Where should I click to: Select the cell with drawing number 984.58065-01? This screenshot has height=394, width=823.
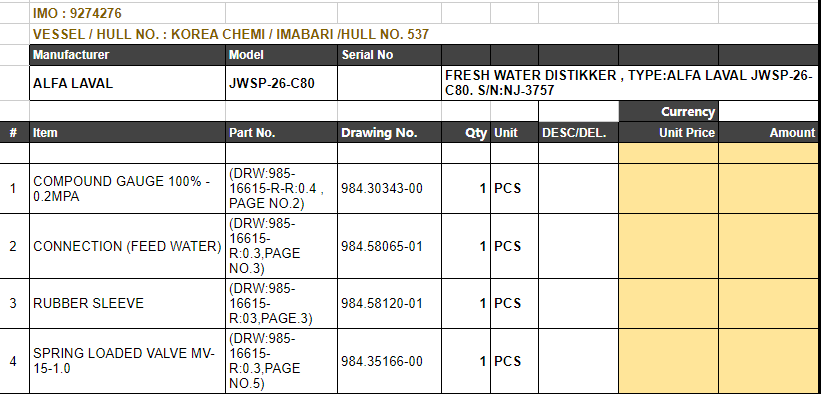[x=389, y=246]
